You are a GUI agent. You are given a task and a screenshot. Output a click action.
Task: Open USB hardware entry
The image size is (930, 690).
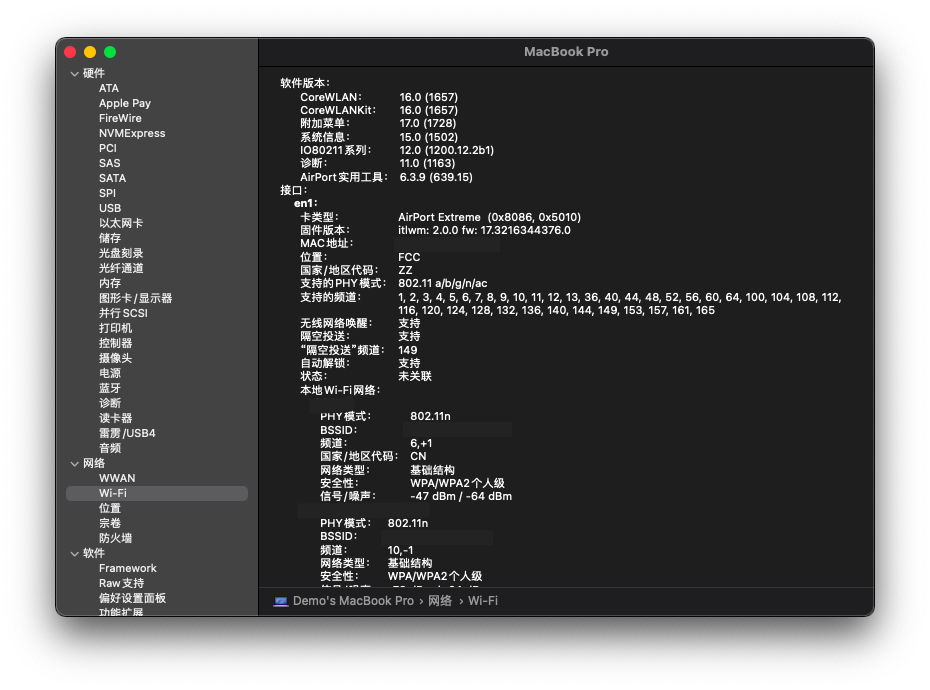tap(110, 208)
